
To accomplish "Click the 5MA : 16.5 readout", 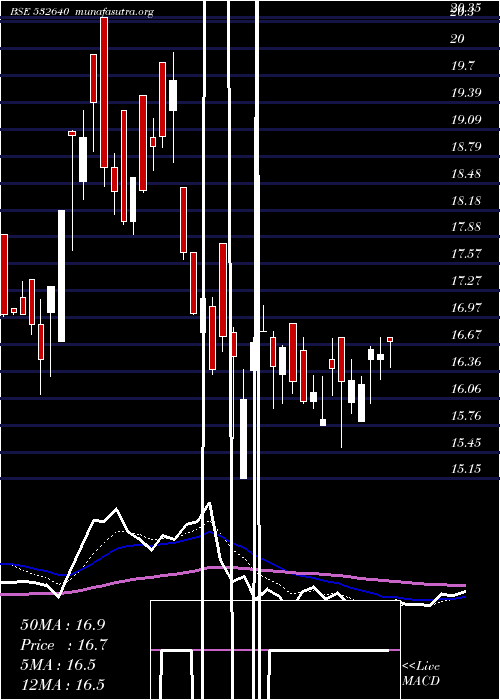I will (58, 665).
